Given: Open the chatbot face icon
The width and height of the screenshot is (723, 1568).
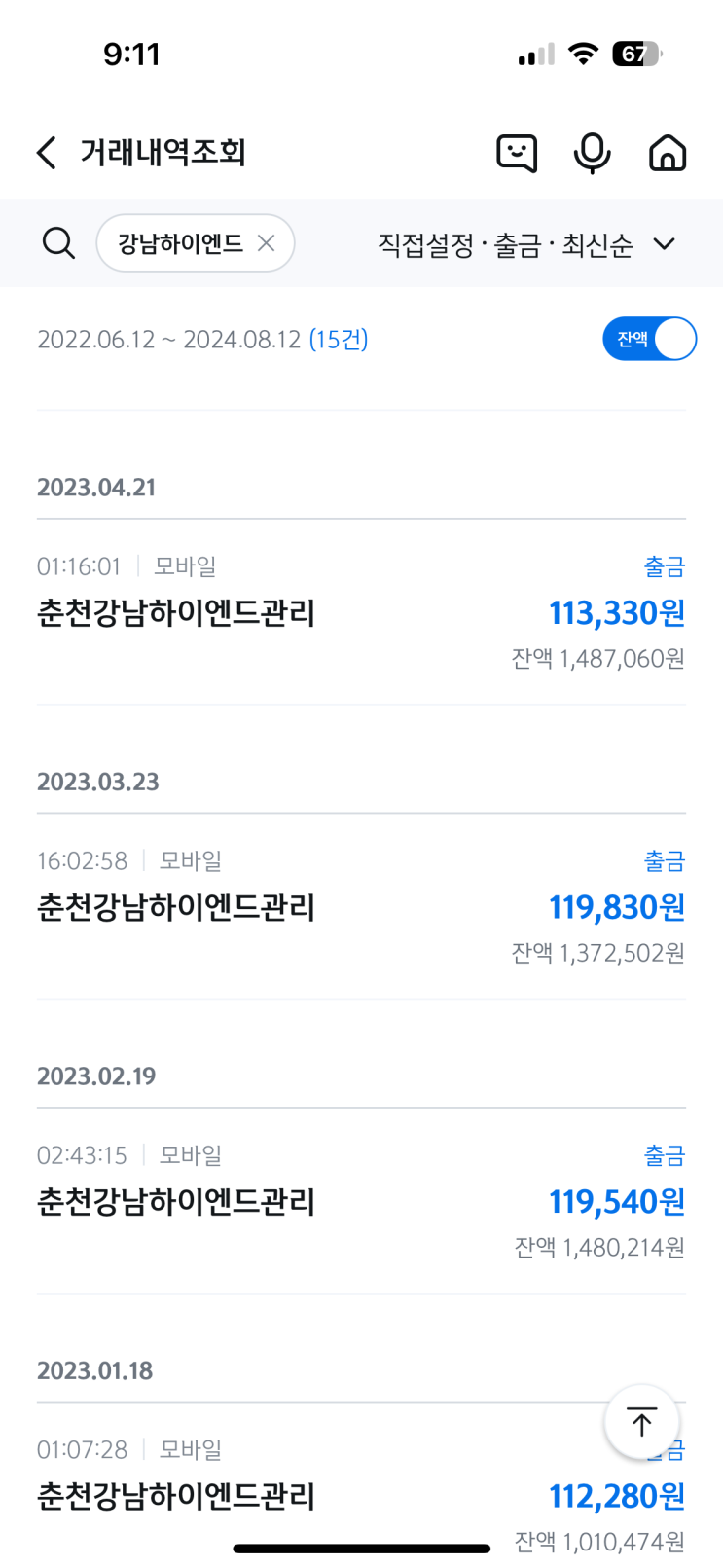Looking at the screenshot, I should click(x=517, y=153).
